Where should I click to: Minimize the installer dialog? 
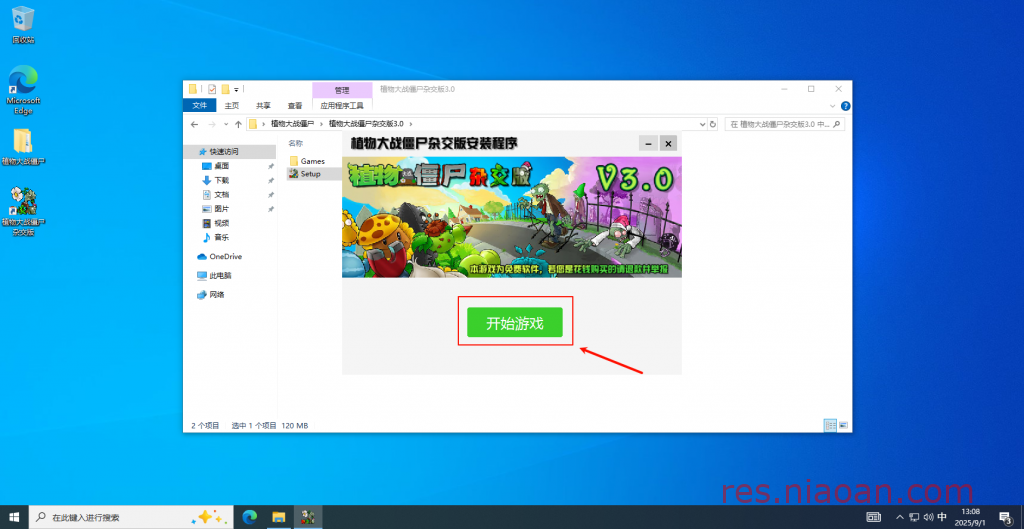[x=648, y=143]
